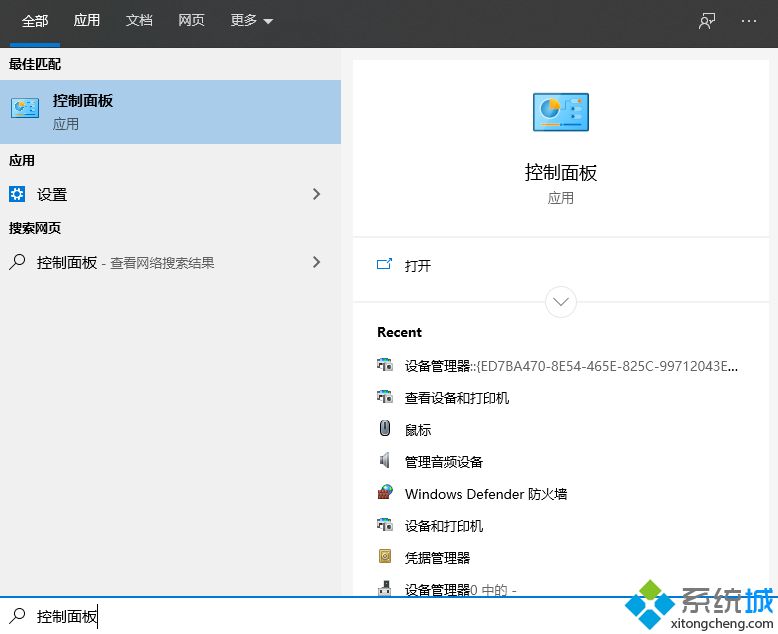Click the magnifier icon beside web search result
Viewport: 778px width, 634px height.
click(17, 261)
